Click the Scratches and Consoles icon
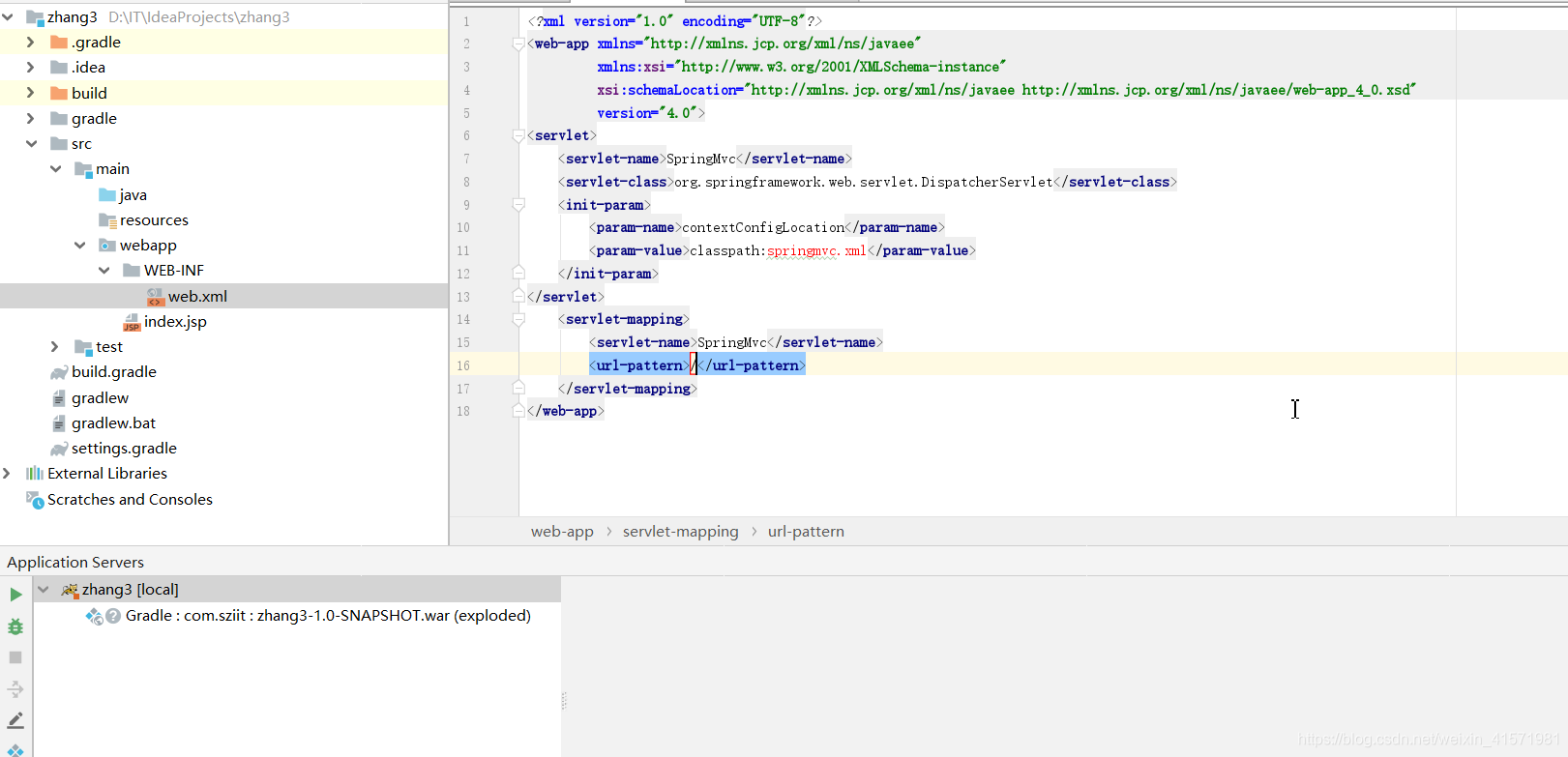 point(35,500)
